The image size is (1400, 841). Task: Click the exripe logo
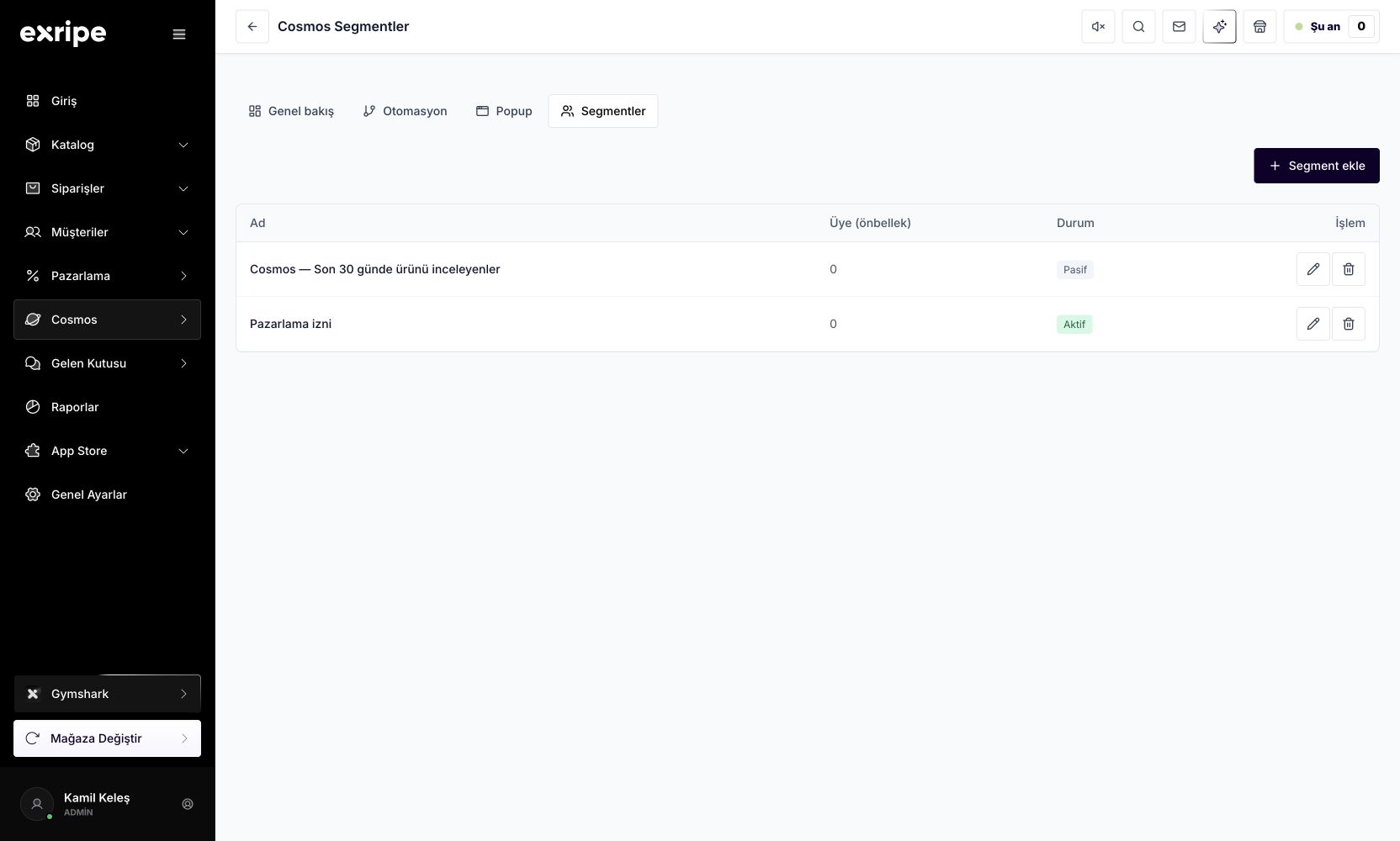tap(63, 34)
